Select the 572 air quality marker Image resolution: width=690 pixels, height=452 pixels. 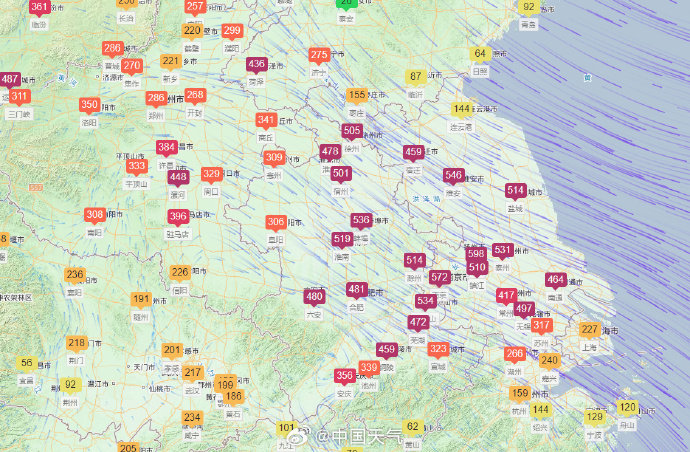coord(439,277)
